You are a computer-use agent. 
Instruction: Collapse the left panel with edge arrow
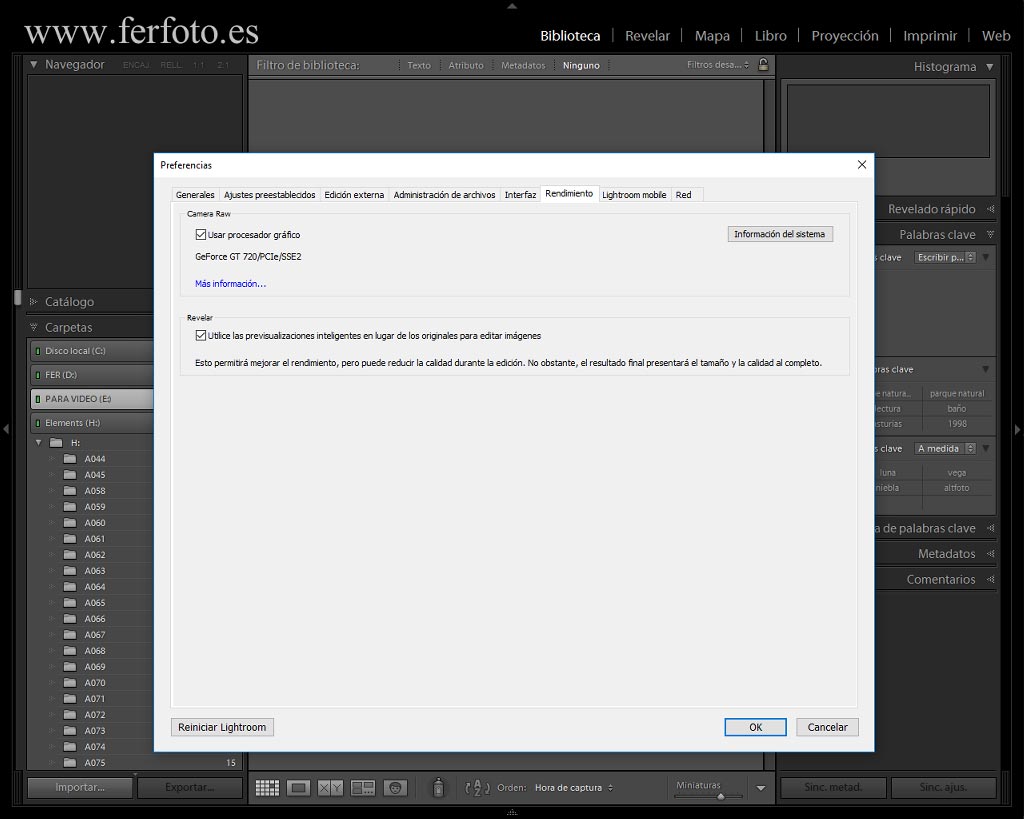6,429
